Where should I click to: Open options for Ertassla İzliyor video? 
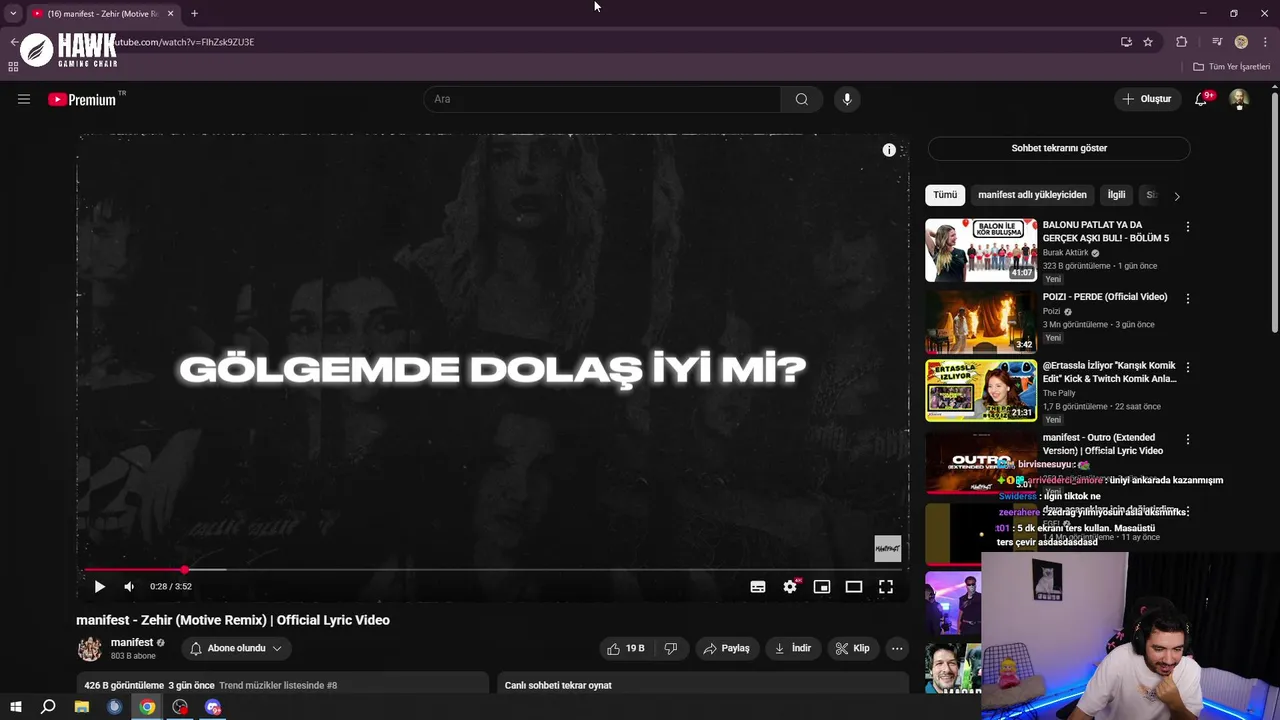pos(1188,368)
